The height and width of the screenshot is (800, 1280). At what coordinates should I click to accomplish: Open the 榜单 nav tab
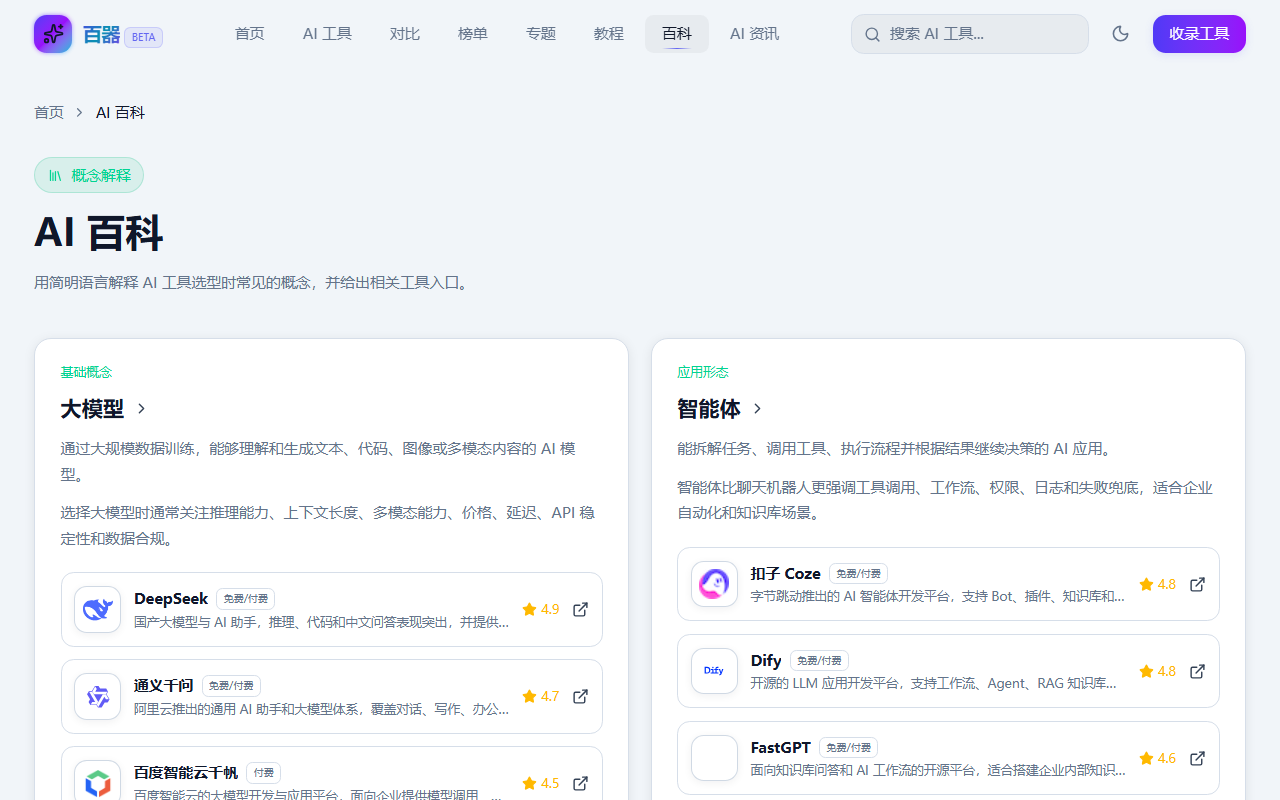(x=473, y=34)
